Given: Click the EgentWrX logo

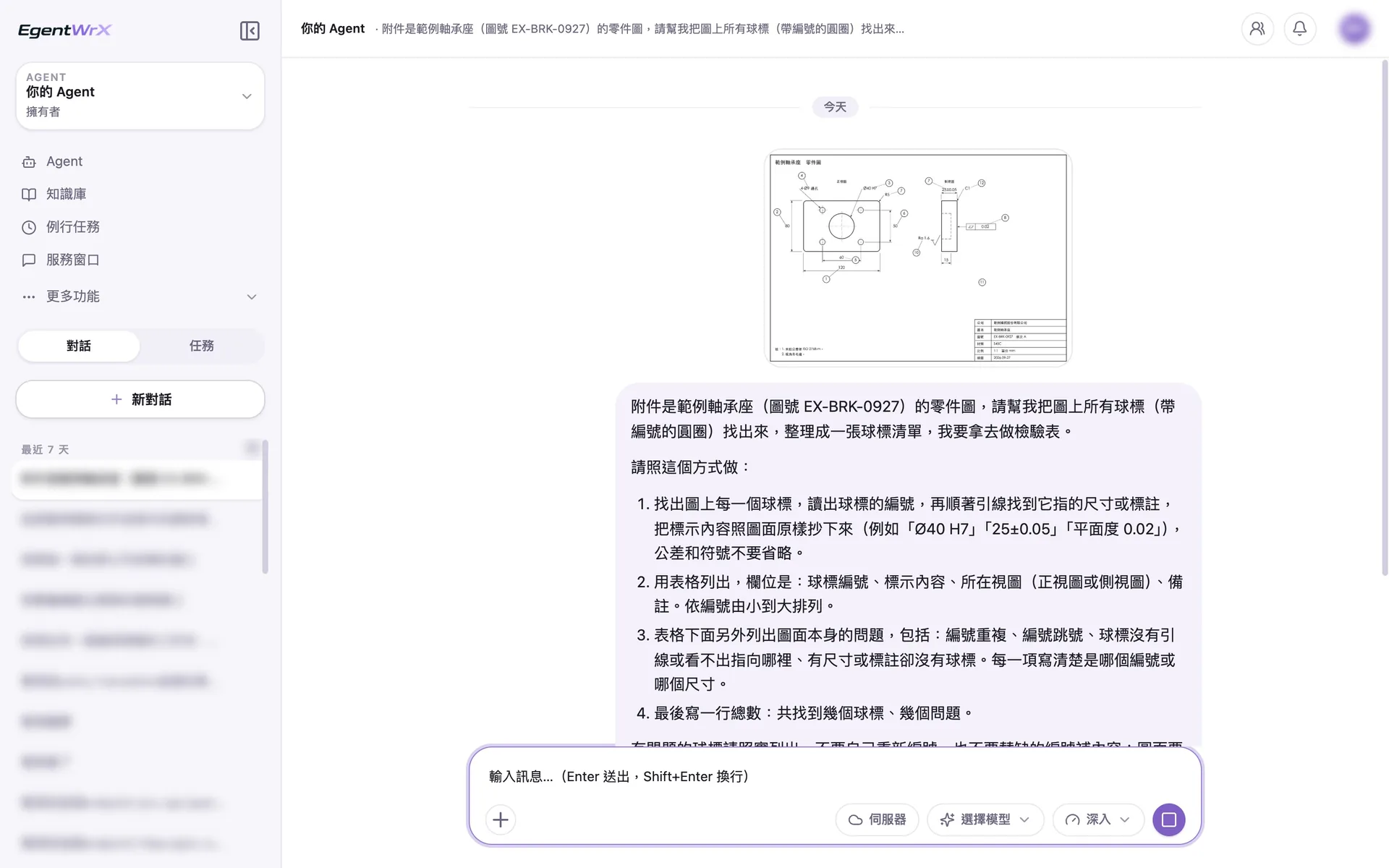Looking at the screenshot, I should [x=65, y=30].
